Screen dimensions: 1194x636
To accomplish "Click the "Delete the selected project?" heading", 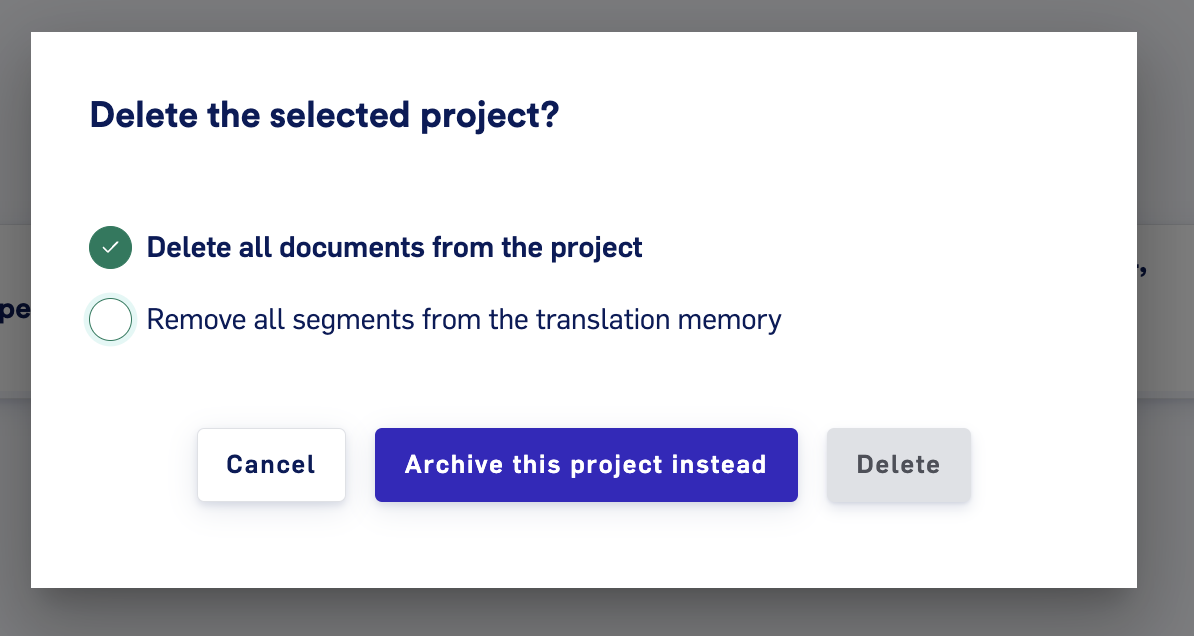I will coord(324,116).
